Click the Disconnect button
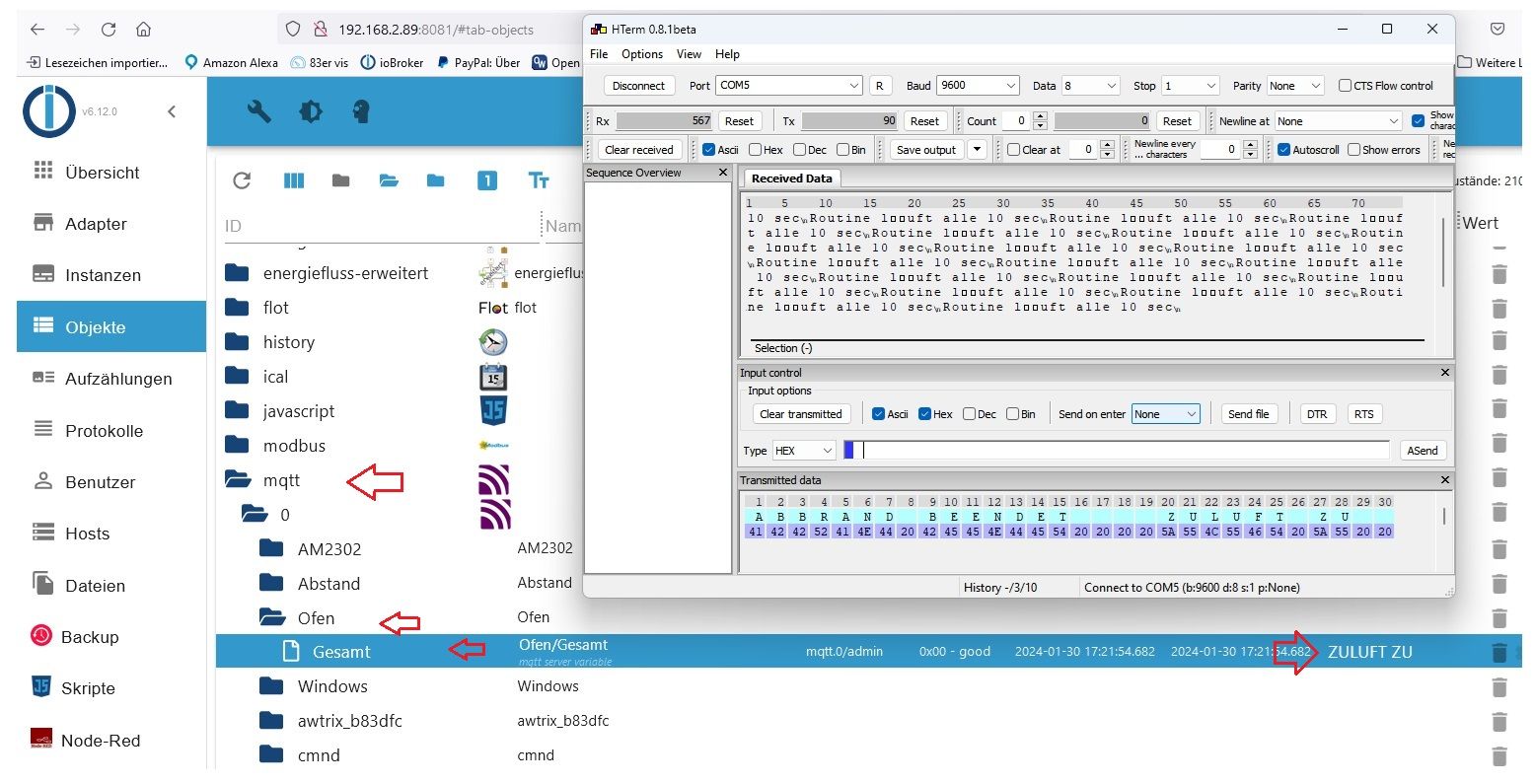Screen dimensions: 1534x784 [638, 86]
